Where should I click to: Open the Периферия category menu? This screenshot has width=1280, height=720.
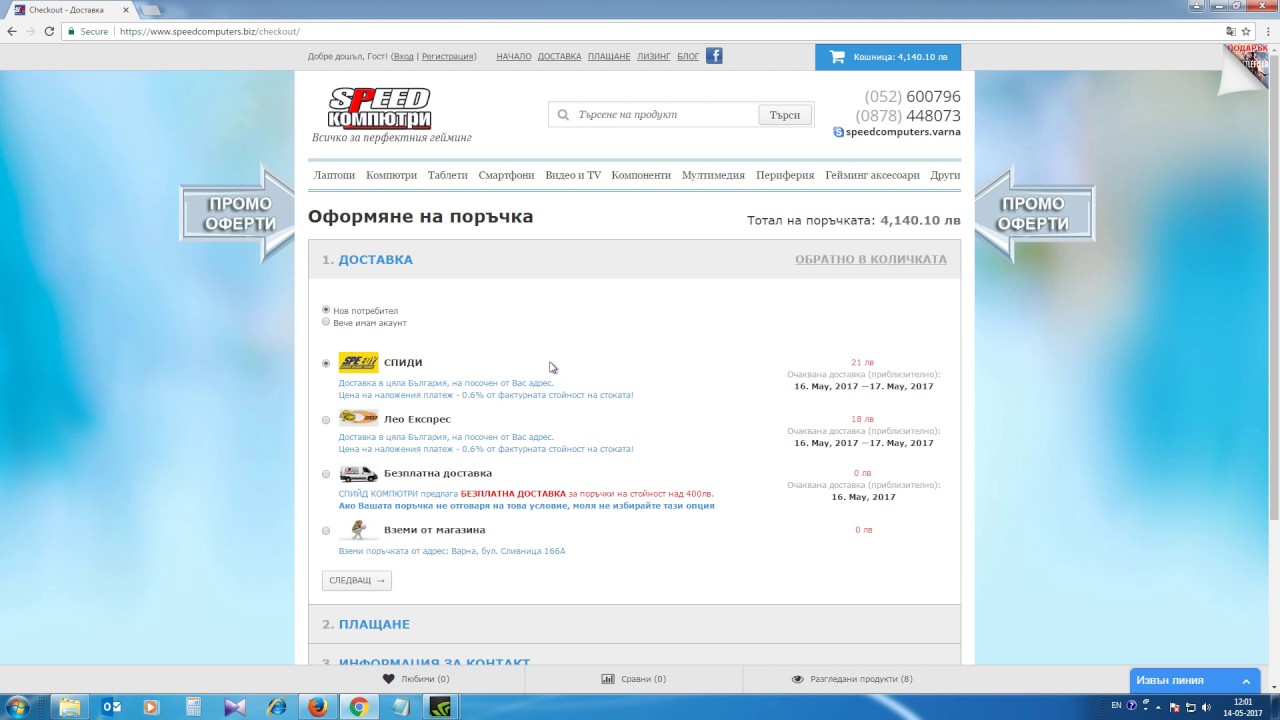pos(785,175)
